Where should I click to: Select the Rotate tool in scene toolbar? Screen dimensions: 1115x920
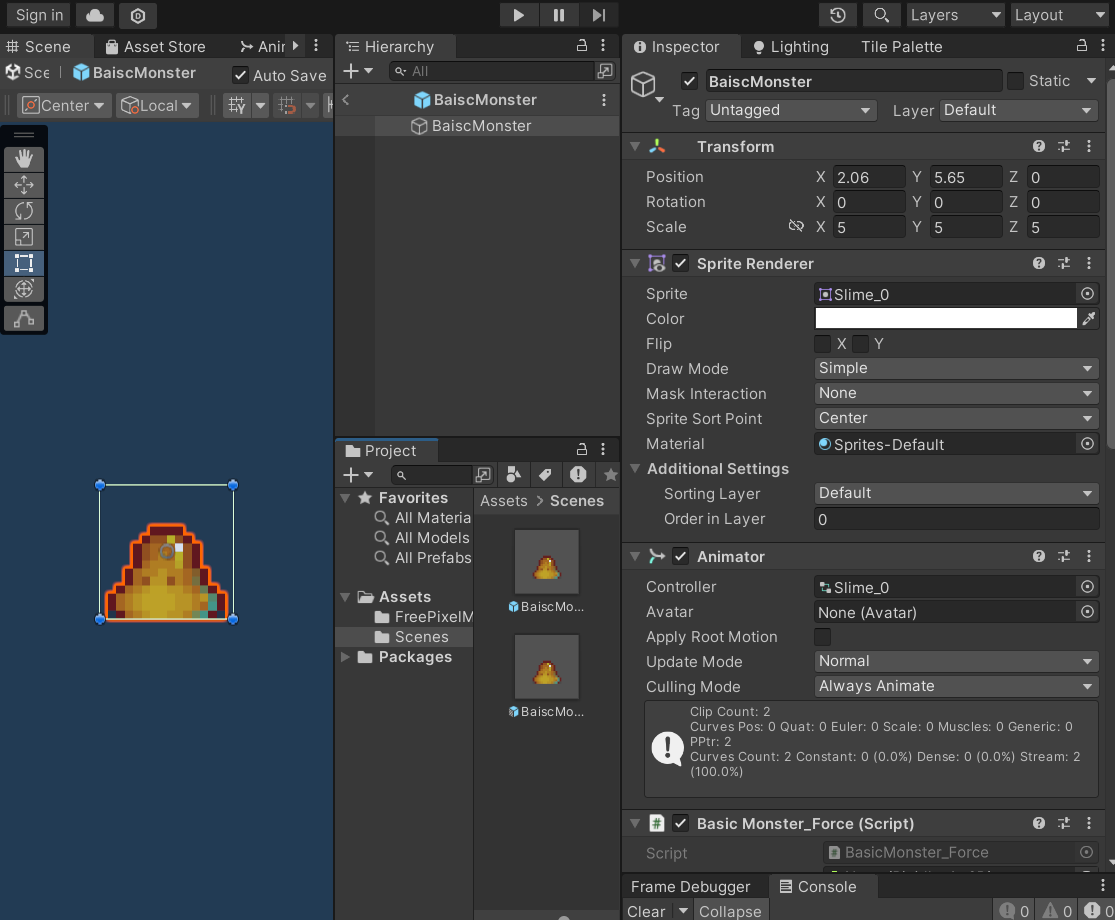coord(24,211)
